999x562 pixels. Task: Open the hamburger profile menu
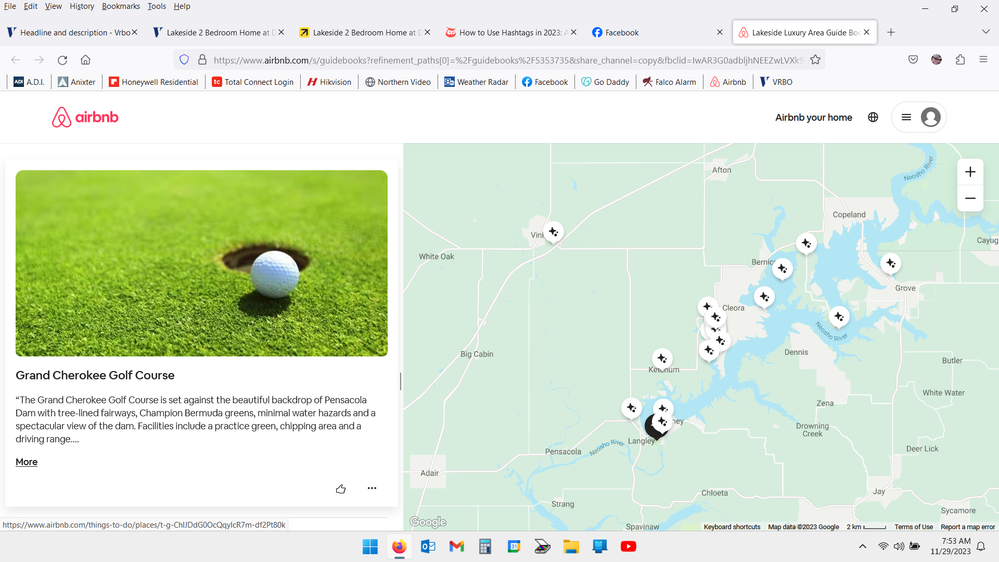(918, 118)
